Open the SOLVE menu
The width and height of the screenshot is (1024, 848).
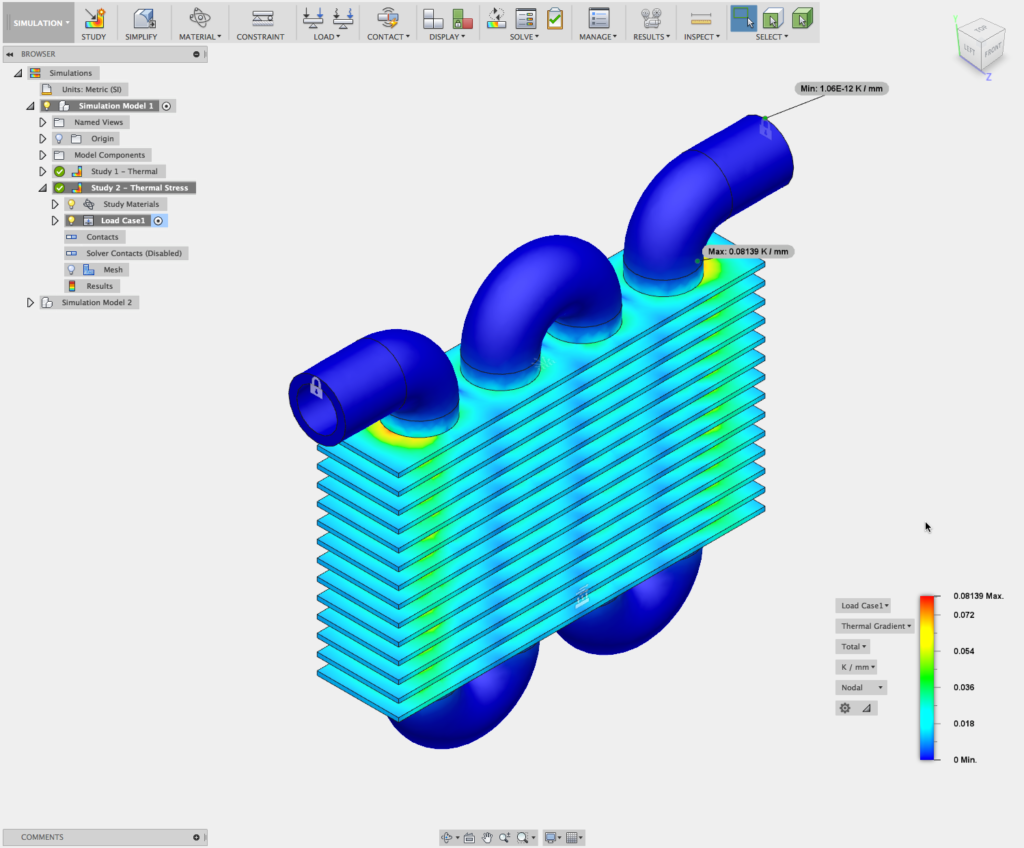pos(524,37)
